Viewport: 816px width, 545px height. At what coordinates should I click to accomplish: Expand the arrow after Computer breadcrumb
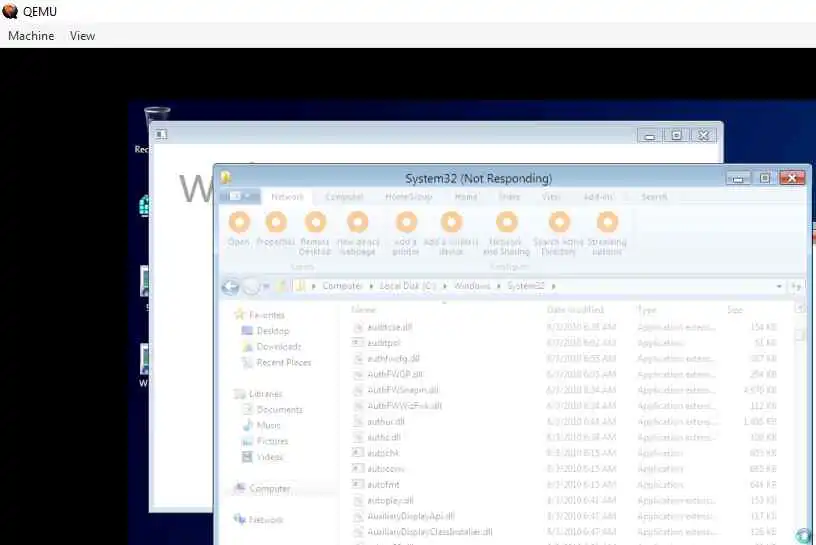tap(371, 286)
